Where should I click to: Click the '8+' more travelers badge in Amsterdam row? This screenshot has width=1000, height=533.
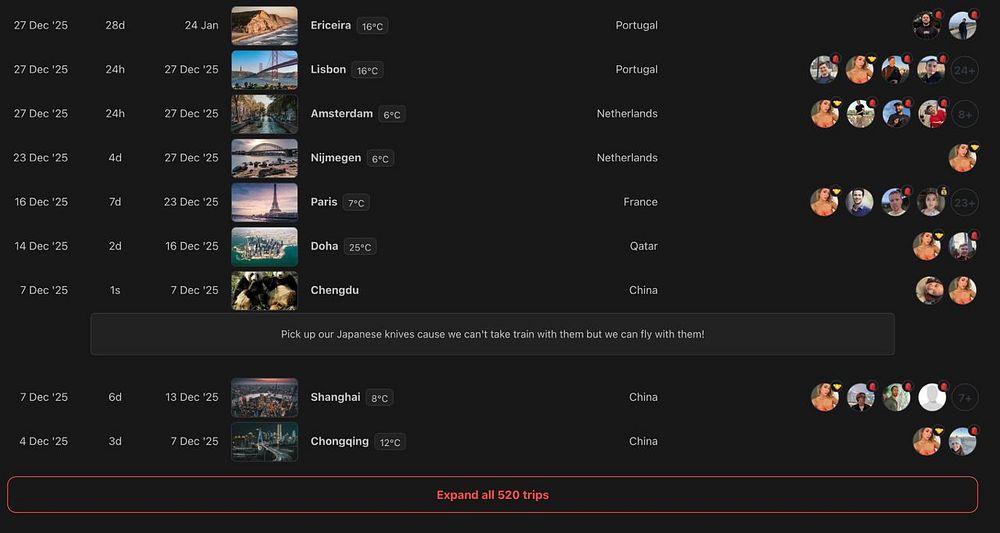coord(965,114)
